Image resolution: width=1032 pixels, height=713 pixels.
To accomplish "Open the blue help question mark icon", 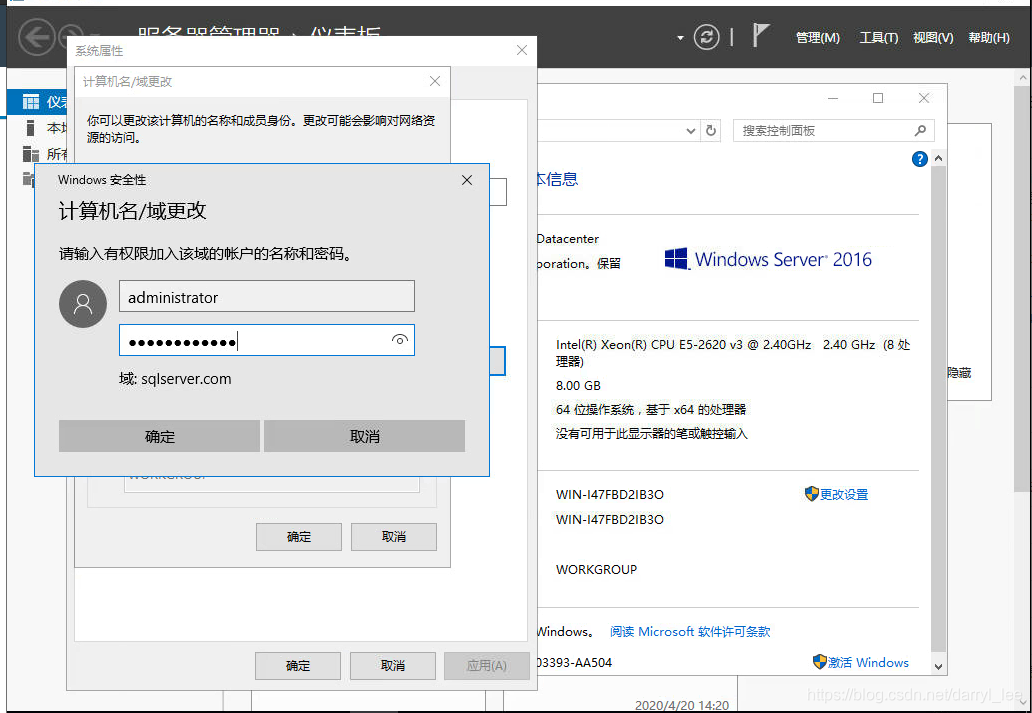I will (919, 159).
